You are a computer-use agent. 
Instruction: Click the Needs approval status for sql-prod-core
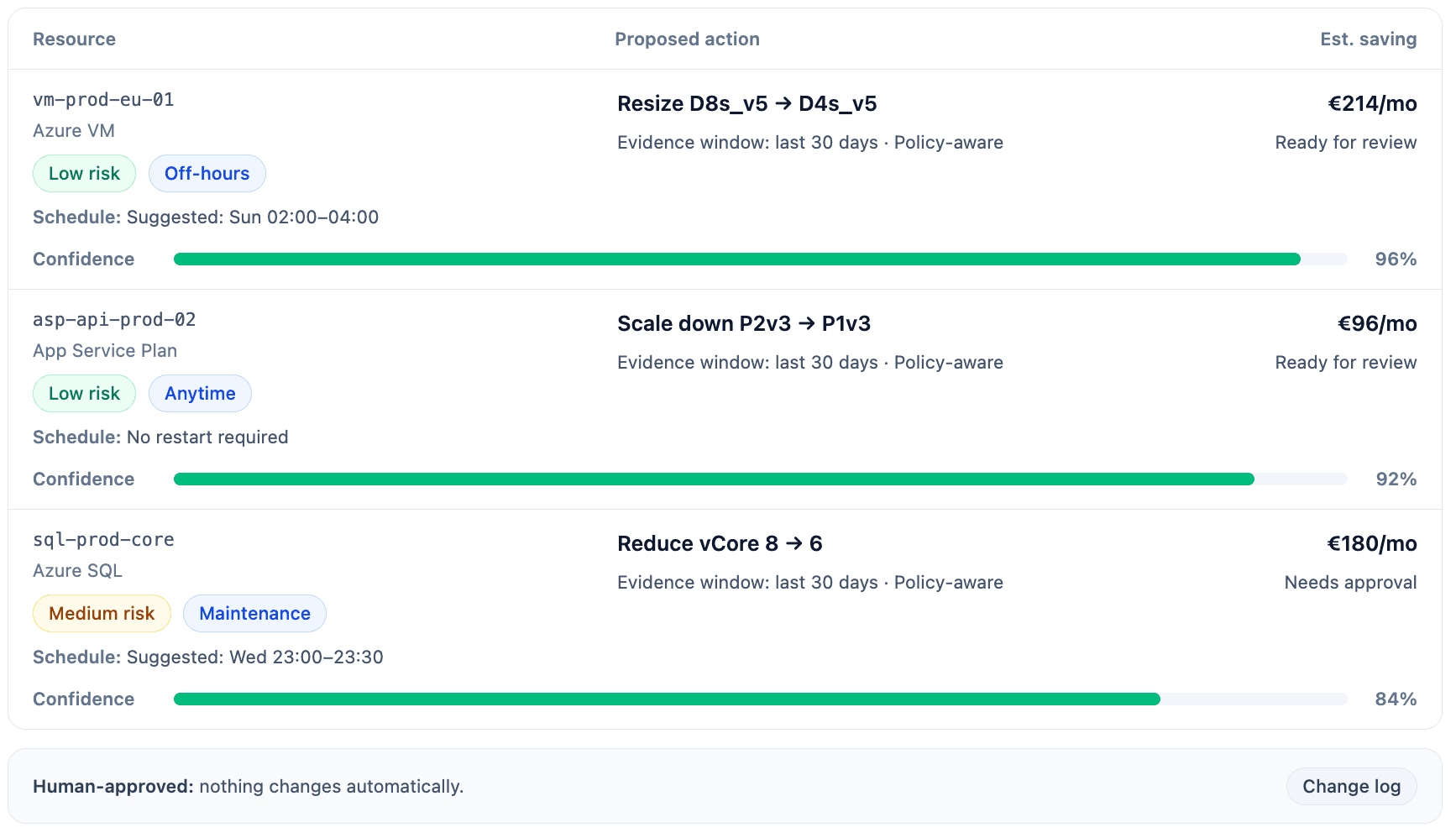(1350, 582)
